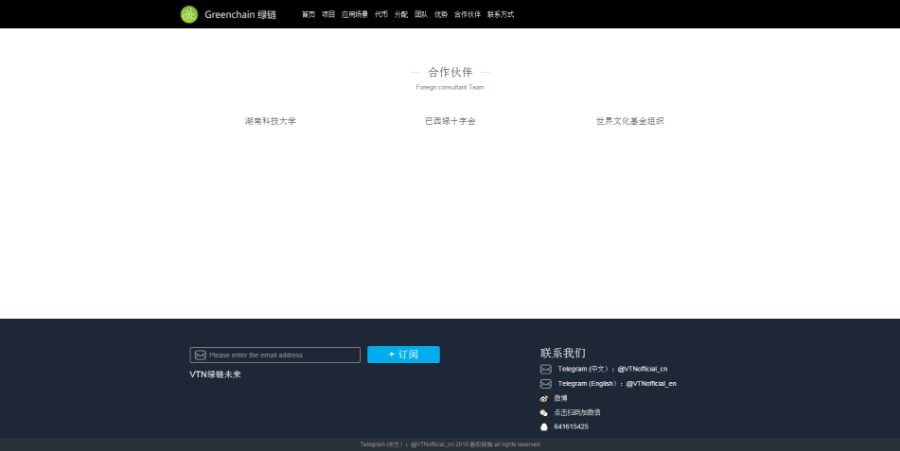The image size is (900, 451).
Task: Select the 代币 nav item
Action: coord(381,14)
